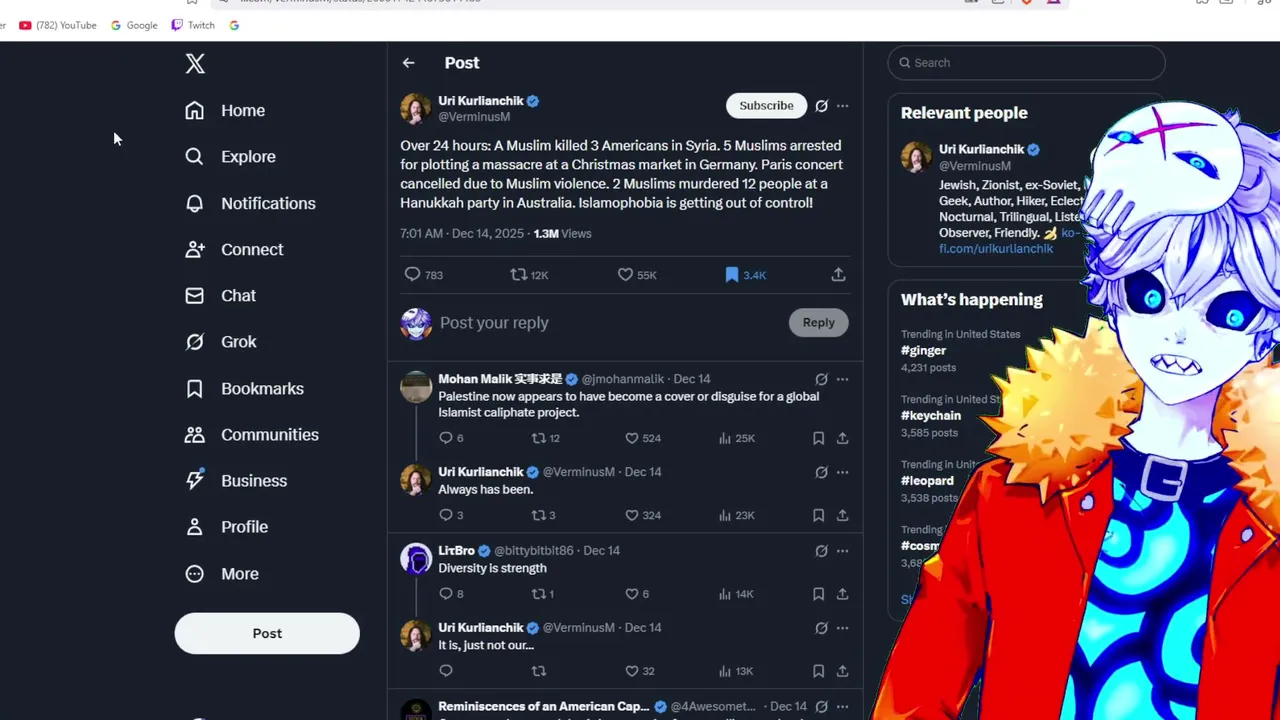Share the 'Always has been.' reply
This screenshot has width=1280, height=720.
tap(842, 515)
